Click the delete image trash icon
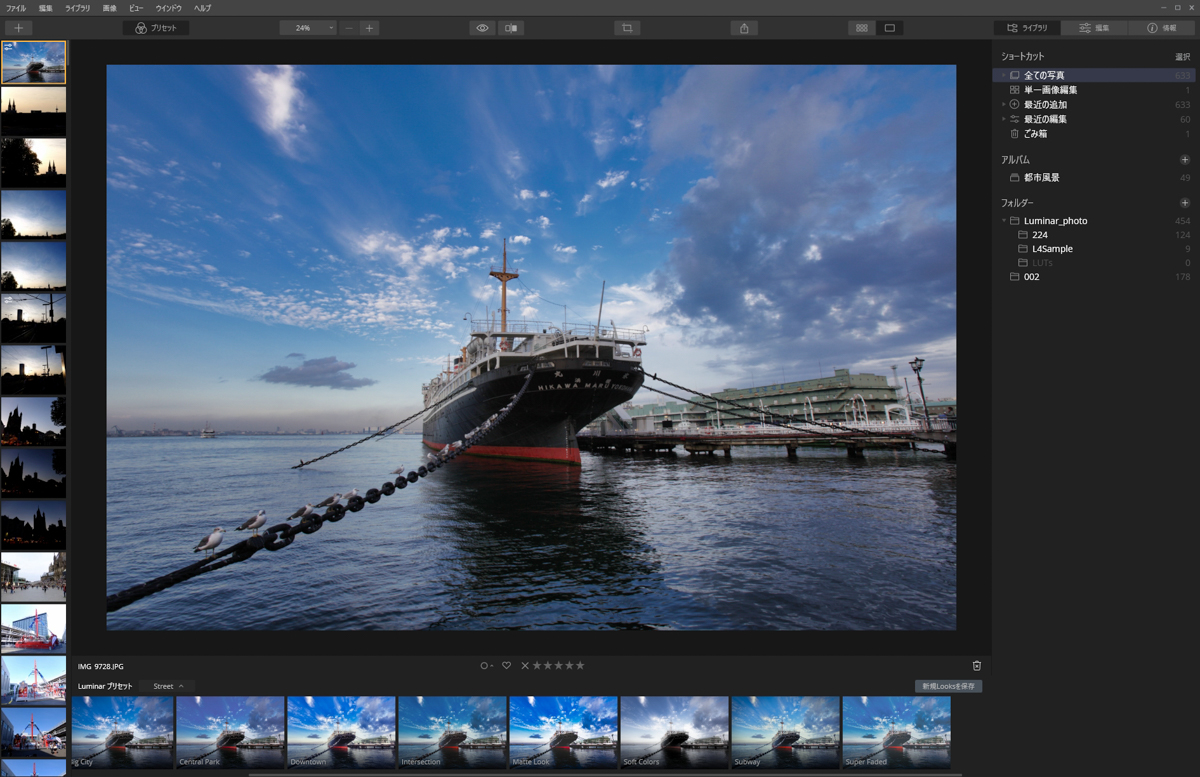Image resolution: width=1200 pixels, height=777 pixels. point(977,666)
